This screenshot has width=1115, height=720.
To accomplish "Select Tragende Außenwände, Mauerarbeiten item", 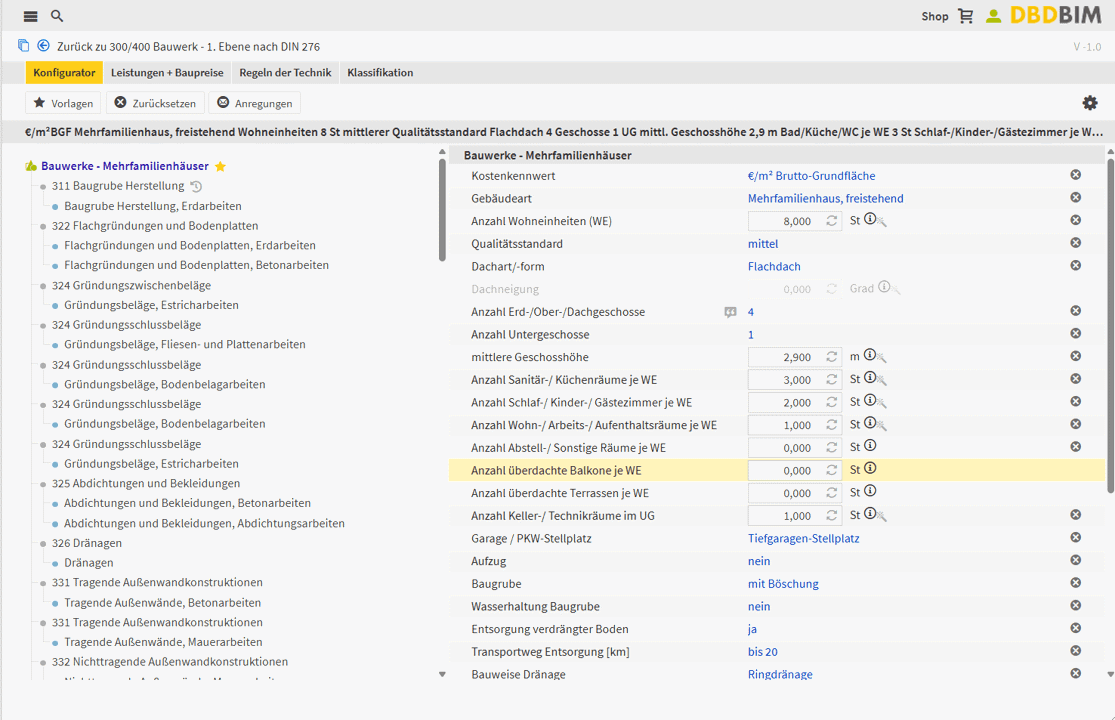I will [164, 642].
